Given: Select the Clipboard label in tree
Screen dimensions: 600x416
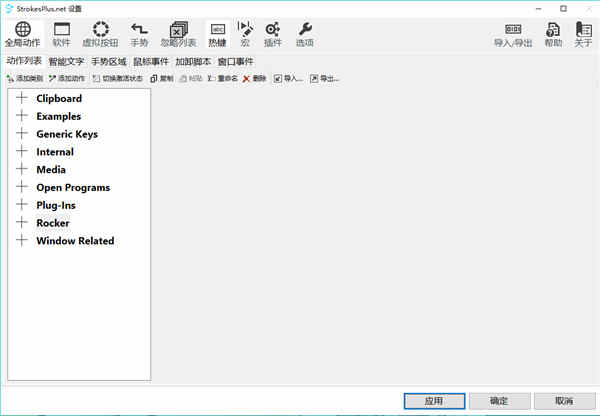Looking at the screenshot, I should click(x=59, y=98).
